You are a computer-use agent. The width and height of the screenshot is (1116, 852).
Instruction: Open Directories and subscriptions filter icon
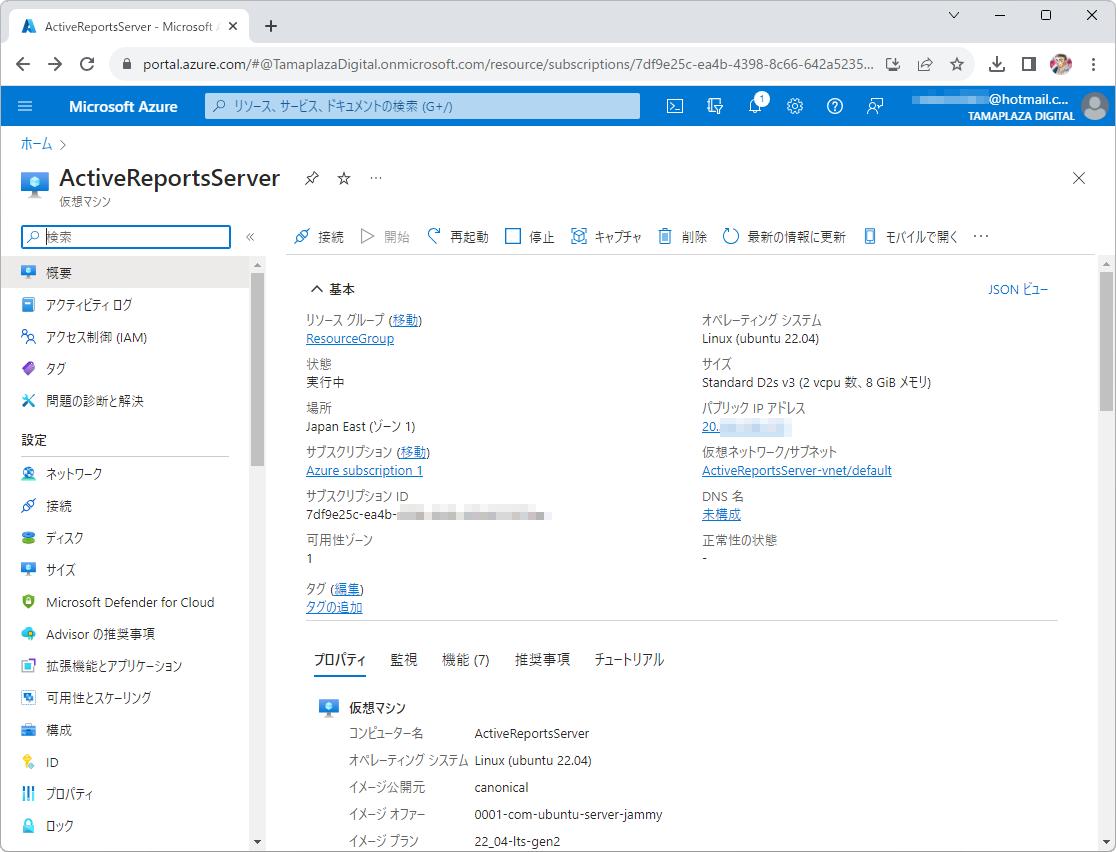pos(715,106)
